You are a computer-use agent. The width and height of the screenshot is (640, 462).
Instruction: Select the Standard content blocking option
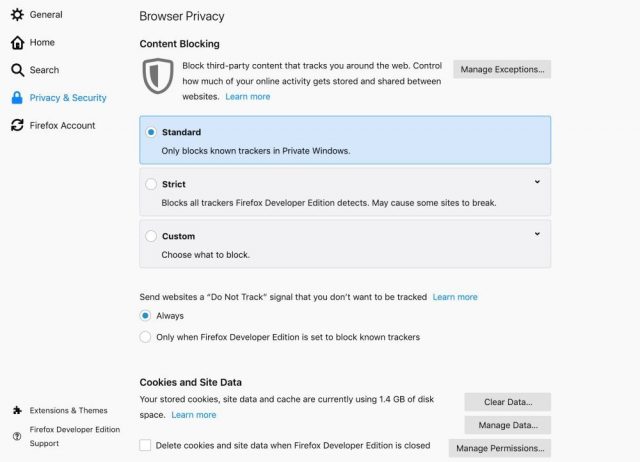point(151,132)
